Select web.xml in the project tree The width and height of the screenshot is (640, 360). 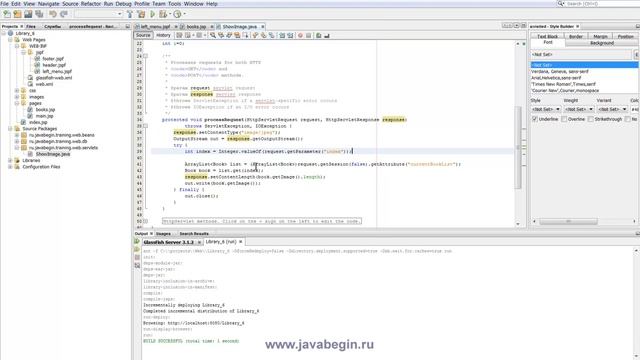44,84
